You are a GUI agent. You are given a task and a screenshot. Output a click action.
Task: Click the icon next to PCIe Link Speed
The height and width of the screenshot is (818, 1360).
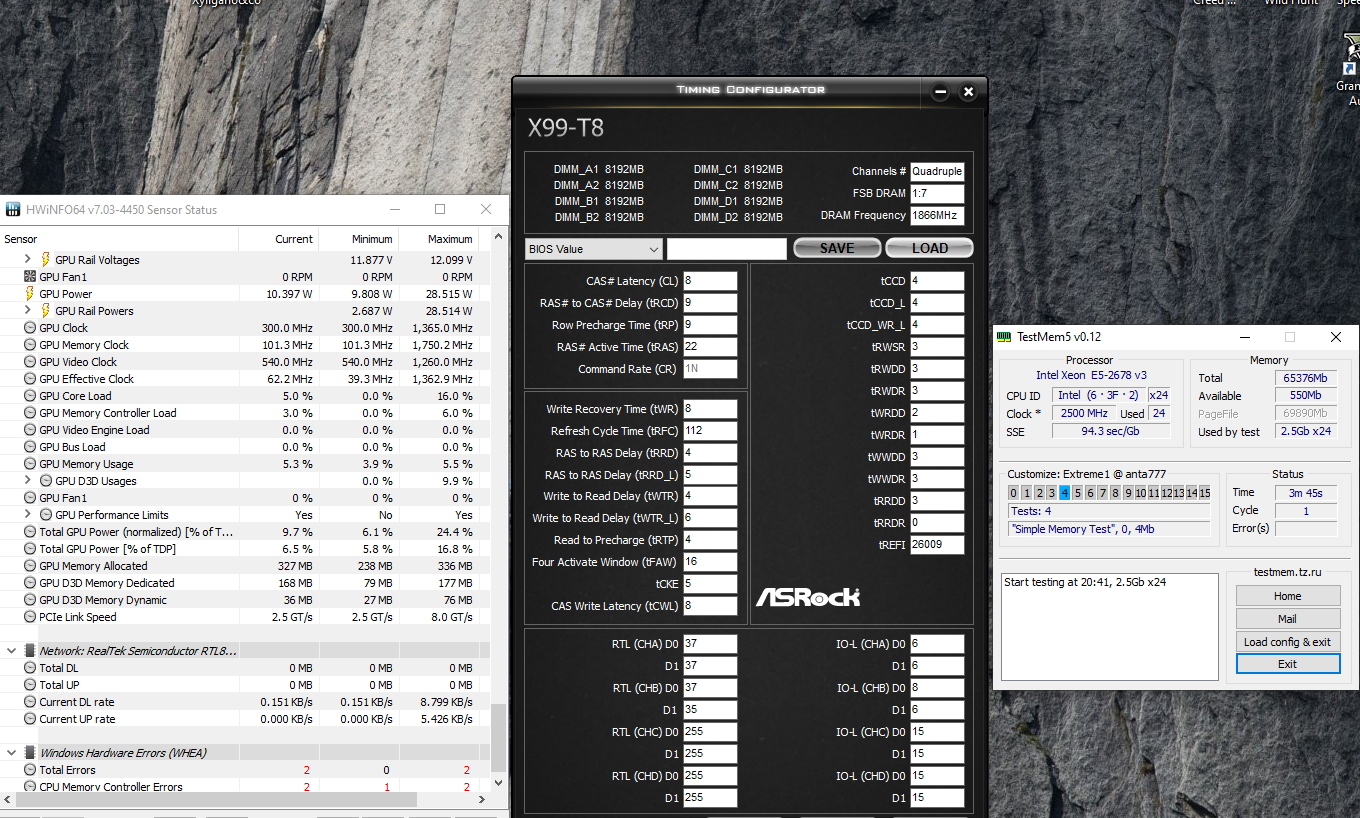click(30, 617)
